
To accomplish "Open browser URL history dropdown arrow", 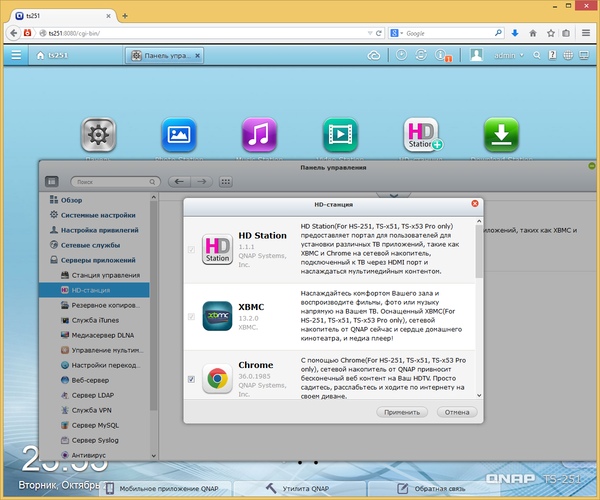I will coord(370,33).
